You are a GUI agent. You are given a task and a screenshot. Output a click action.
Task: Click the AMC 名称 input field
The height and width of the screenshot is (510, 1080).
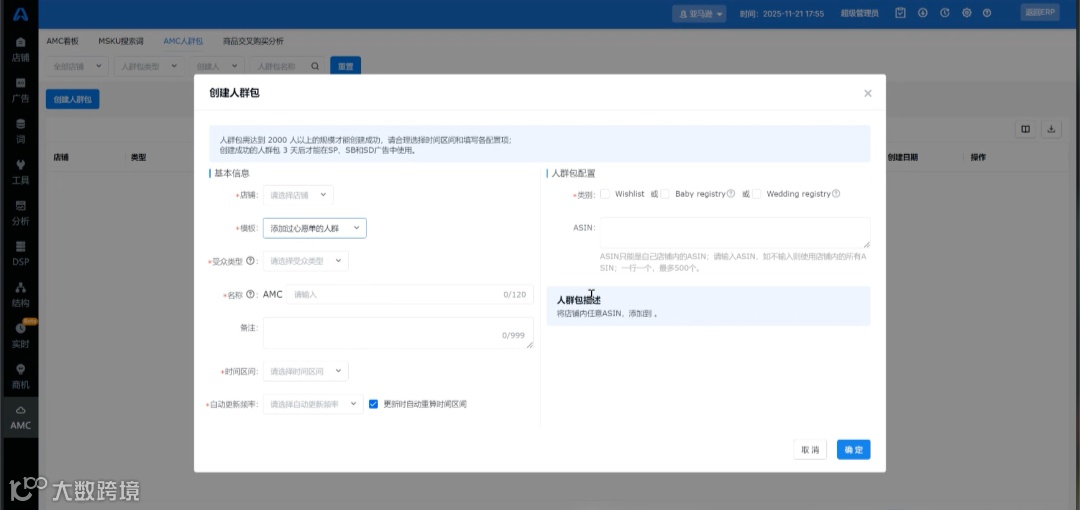coord(410,294)
